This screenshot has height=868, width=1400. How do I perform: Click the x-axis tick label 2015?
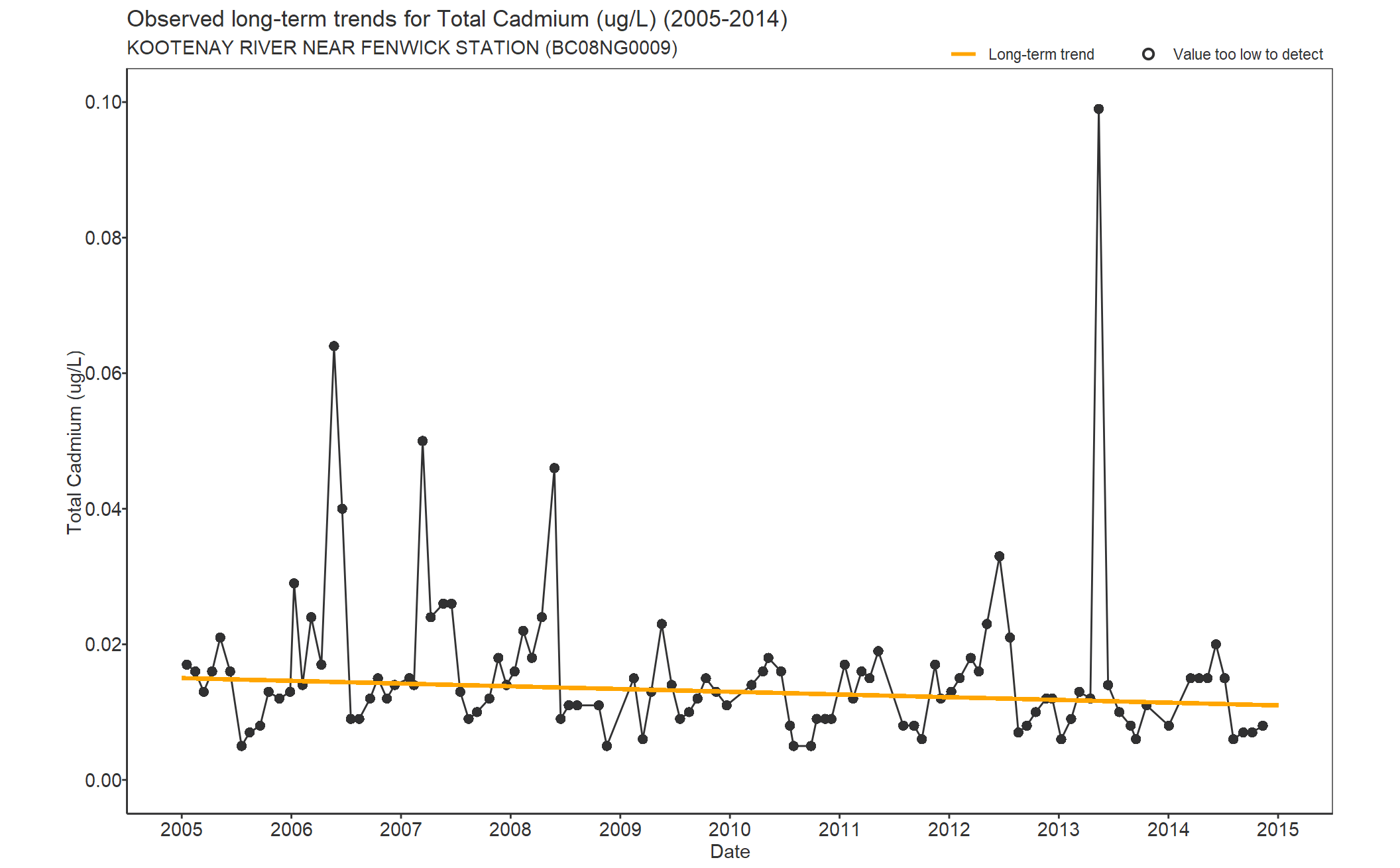(x=1278, y=830)
